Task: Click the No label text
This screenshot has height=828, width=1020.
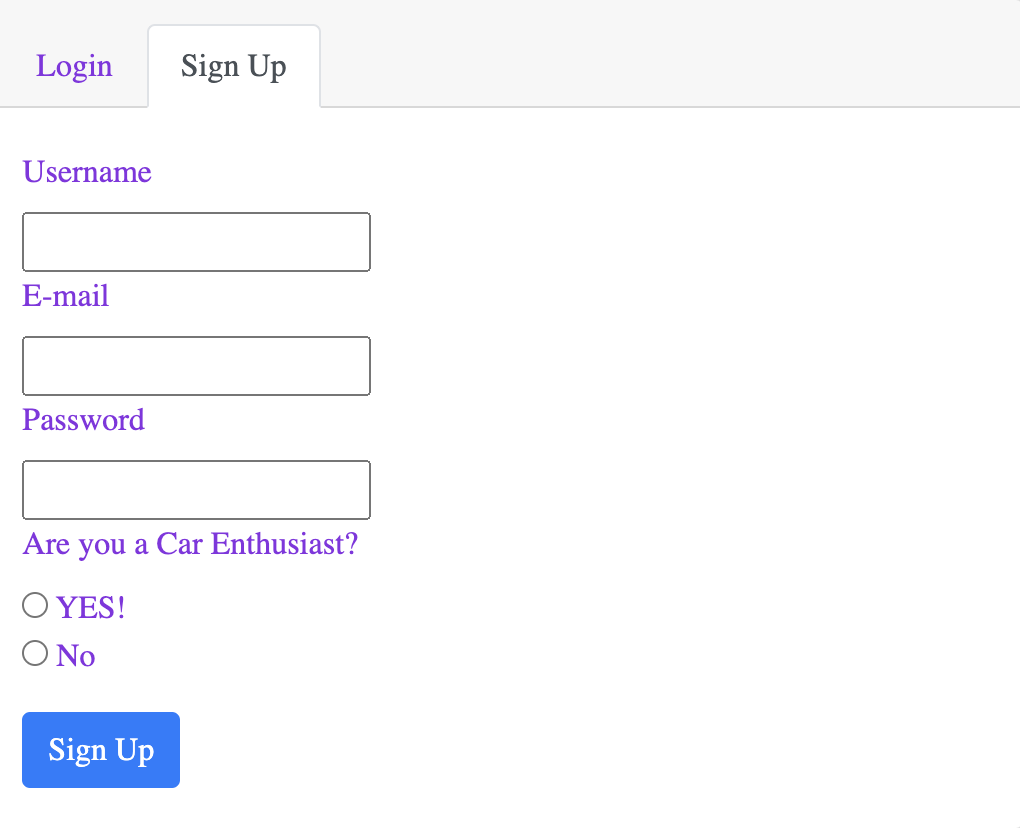Action: tap(76, 655)
